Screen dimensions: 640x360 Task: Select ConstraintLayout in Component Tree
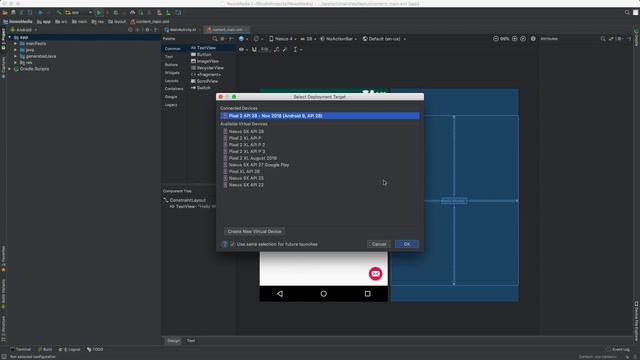pos(187,200)
